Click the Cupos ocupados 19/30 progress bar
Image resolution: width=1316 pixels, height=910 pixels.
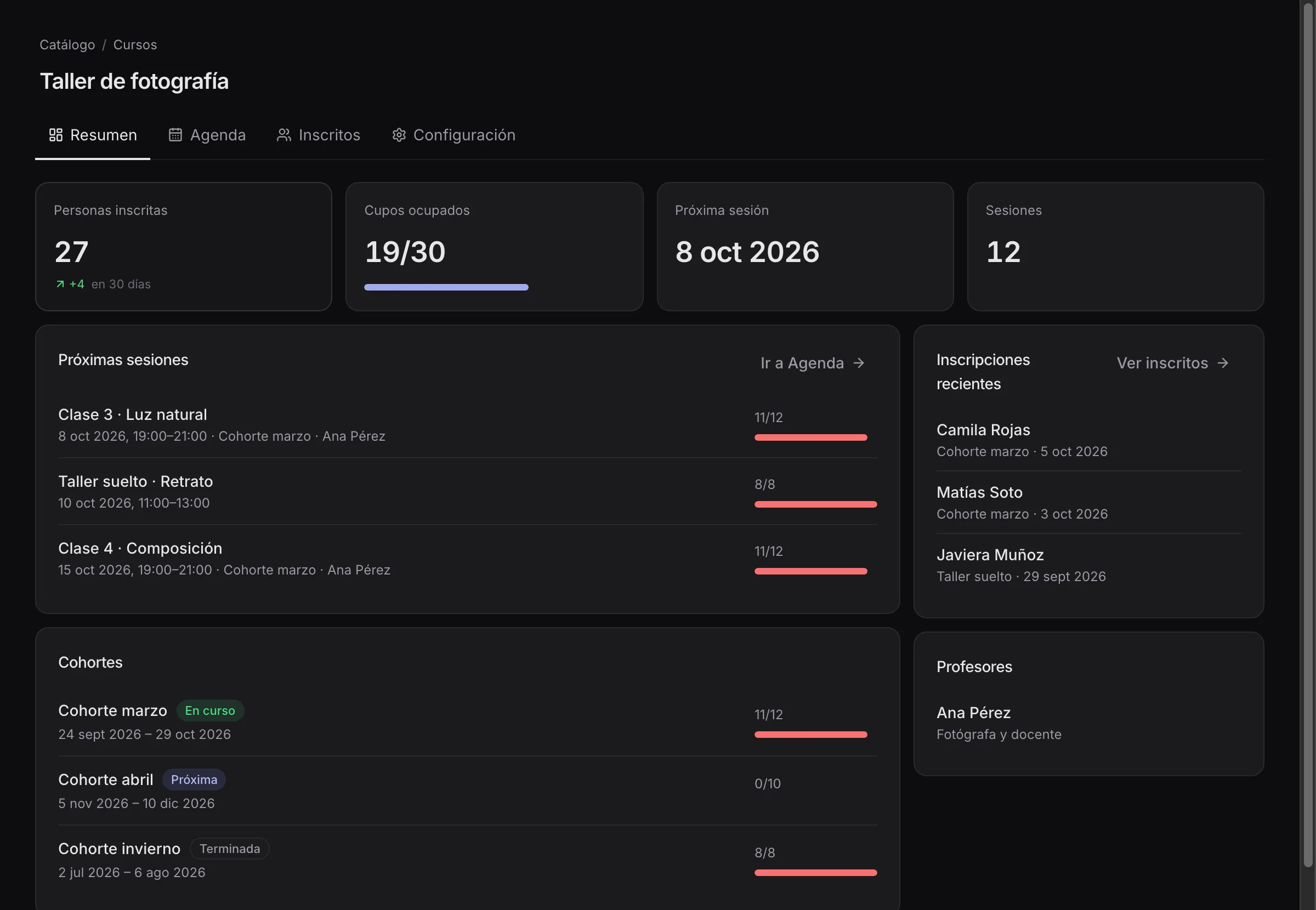pyautogui.click(x=446, y=287)
